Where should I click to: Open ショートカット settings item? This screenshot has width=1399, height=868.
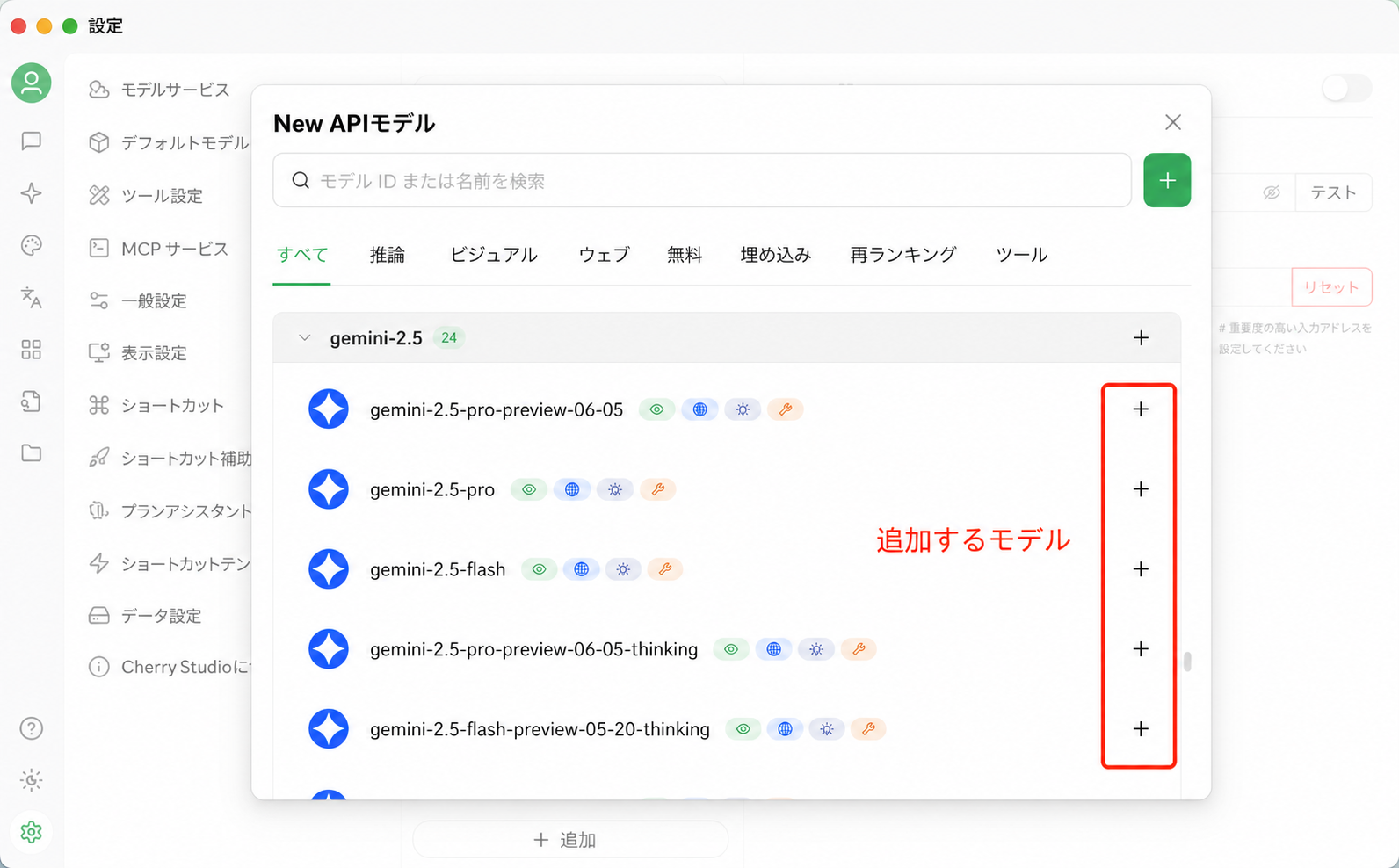156,405
